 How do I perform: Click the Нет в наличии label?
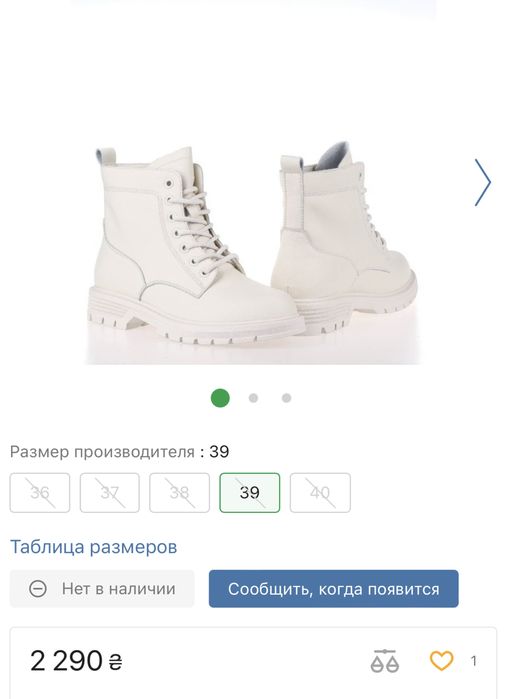click(x=119, y=589)
